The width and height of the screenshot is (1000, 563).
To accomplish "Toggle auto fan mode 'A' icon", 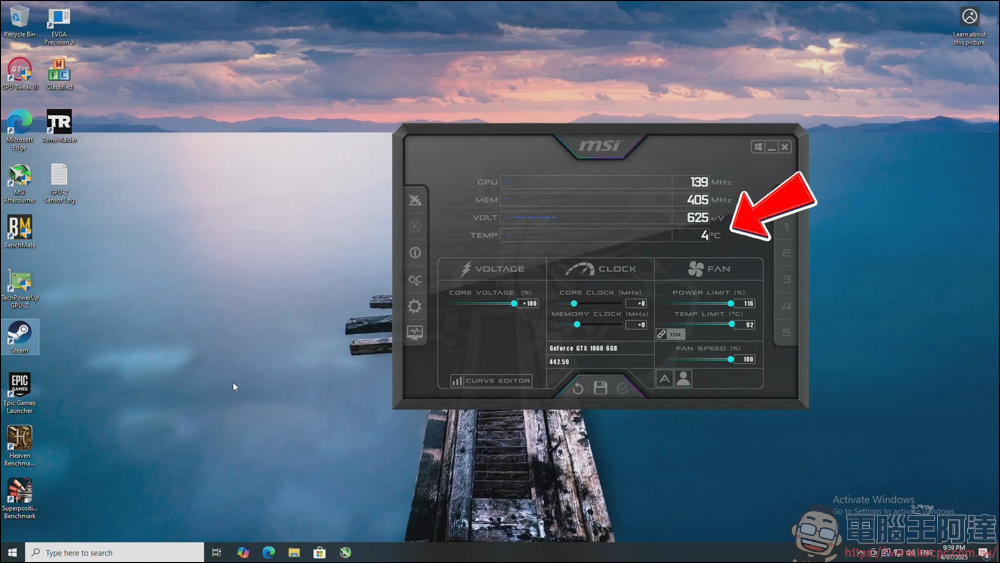I will click(x=664, y=379).
